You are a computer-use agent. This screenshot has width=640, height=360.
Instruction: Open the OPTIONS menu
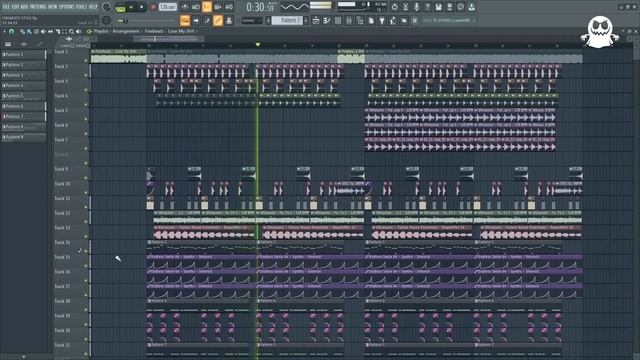click(x=67, y=7)
